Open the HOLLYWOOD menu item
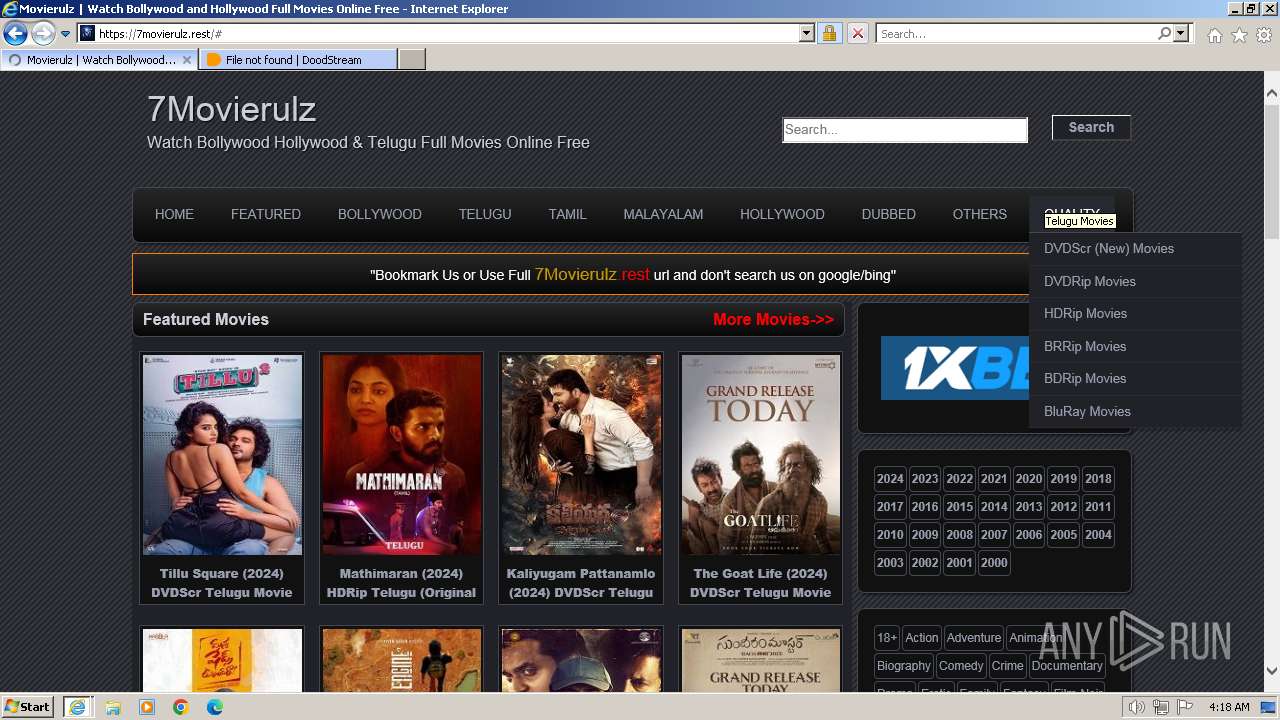 (782, 214)
